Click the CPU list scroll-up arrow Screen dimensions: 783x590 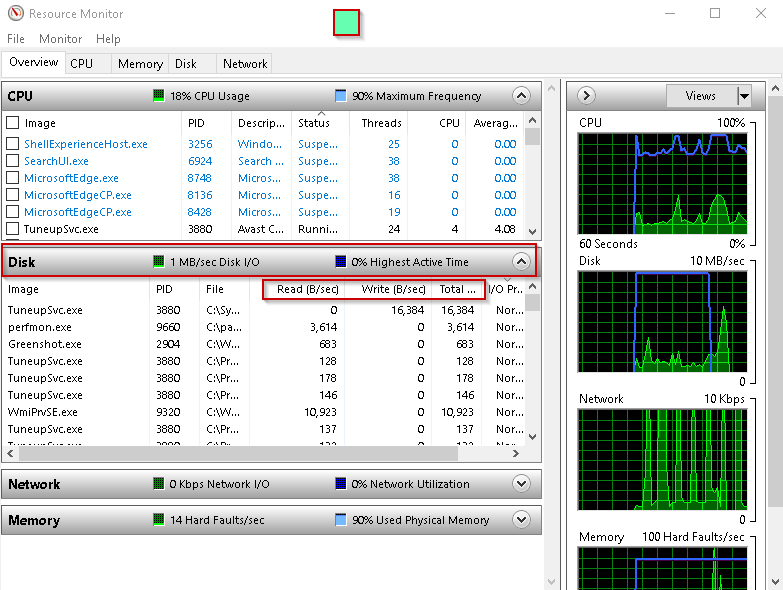pyautogui.click(x=532, y=120)
